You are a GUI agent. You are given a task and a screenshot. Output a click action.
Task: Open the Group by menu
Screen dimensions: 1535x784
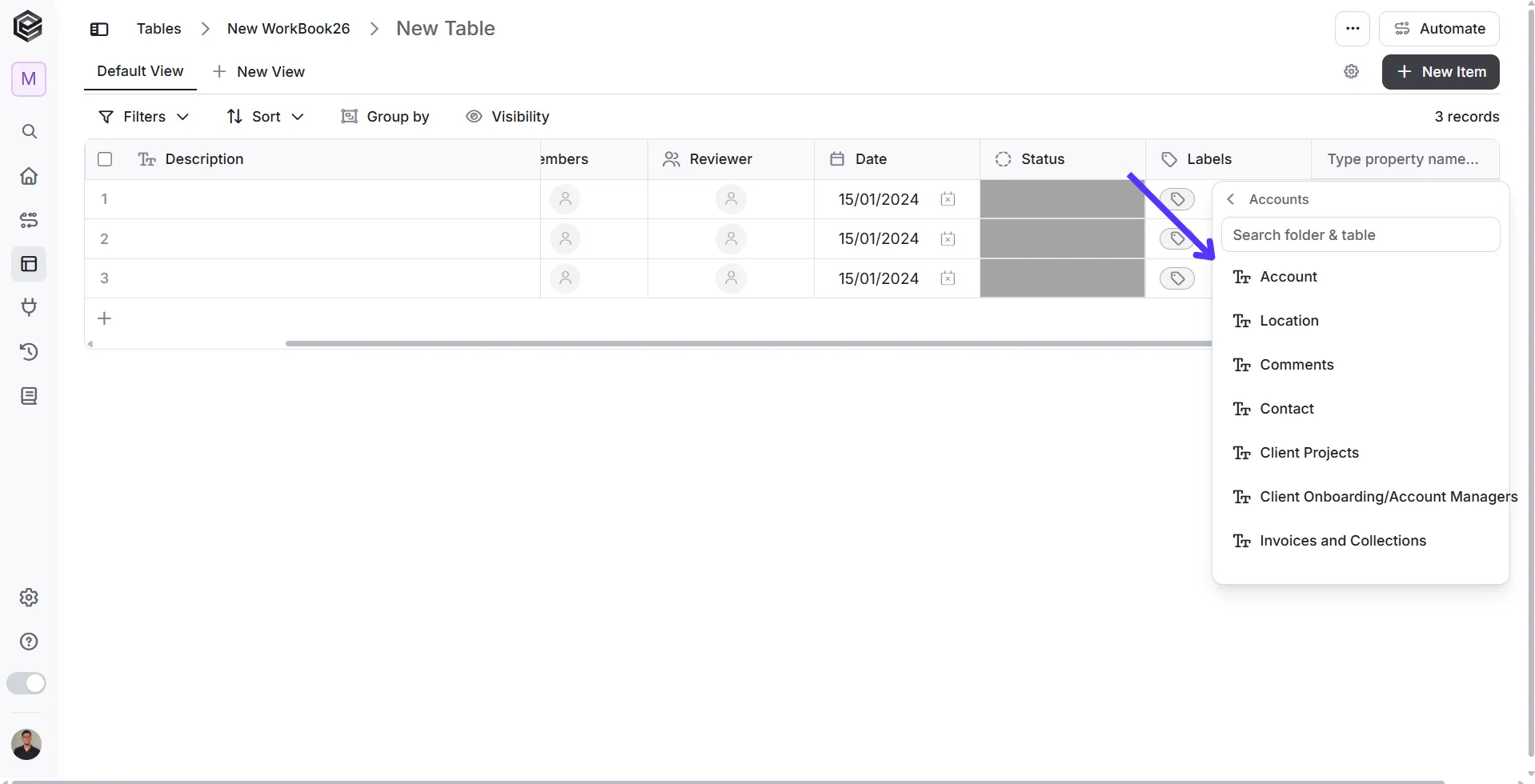(385, 117)
